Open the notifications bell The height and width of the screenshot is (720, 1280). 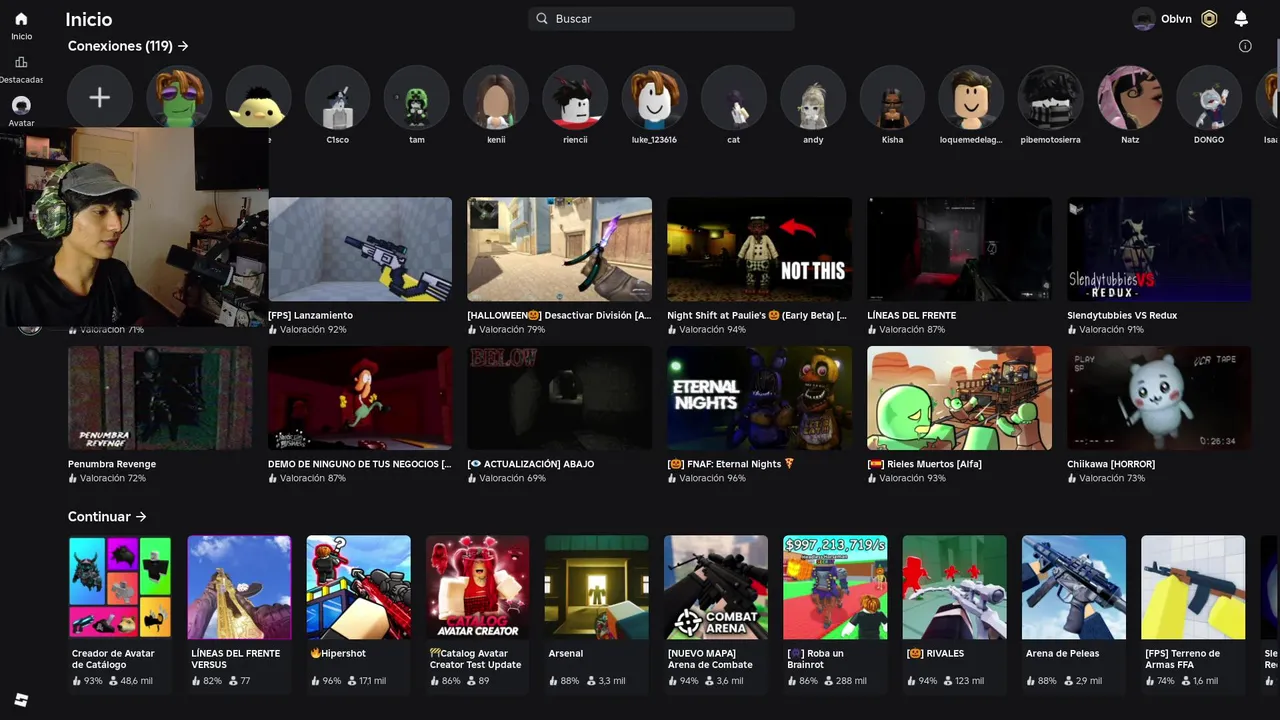click(1241, 19)
